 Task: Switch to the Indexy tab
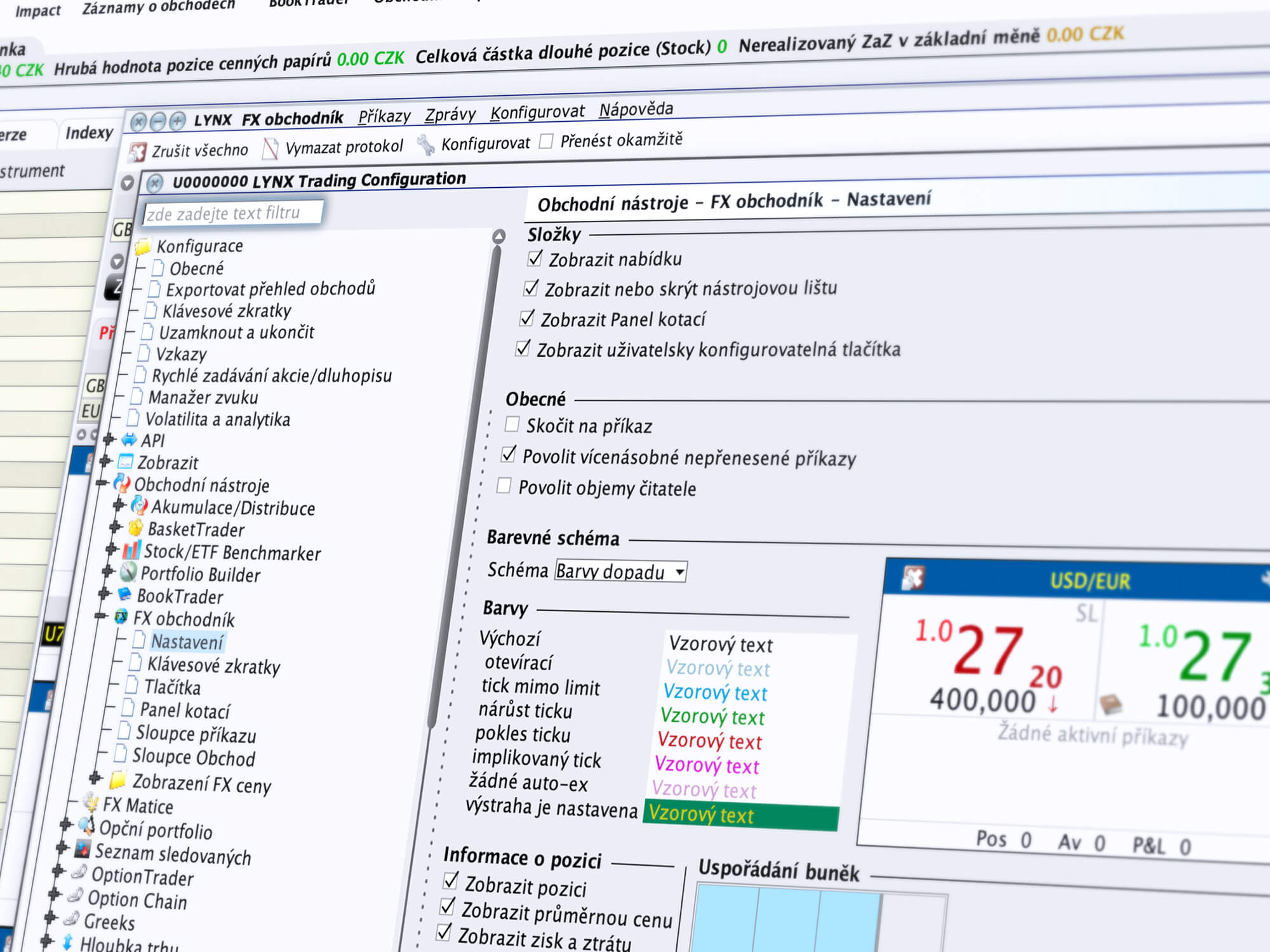tap(89, 133)
